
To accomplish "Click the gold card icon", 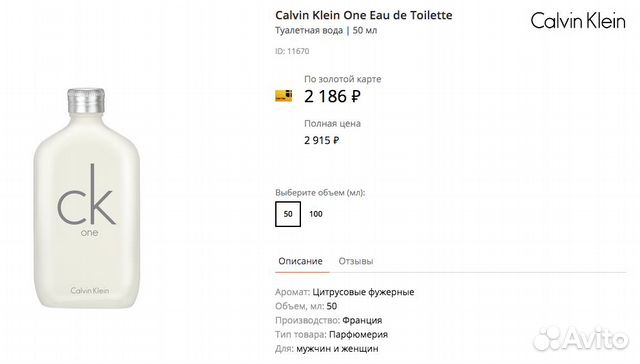I will tap(284, 96).
